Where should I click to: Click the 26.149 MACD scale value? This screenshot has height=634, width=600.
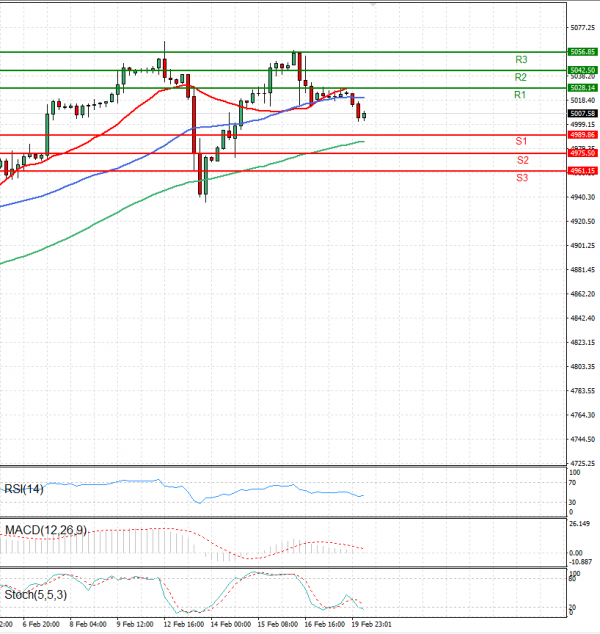(x=579, y=524)
